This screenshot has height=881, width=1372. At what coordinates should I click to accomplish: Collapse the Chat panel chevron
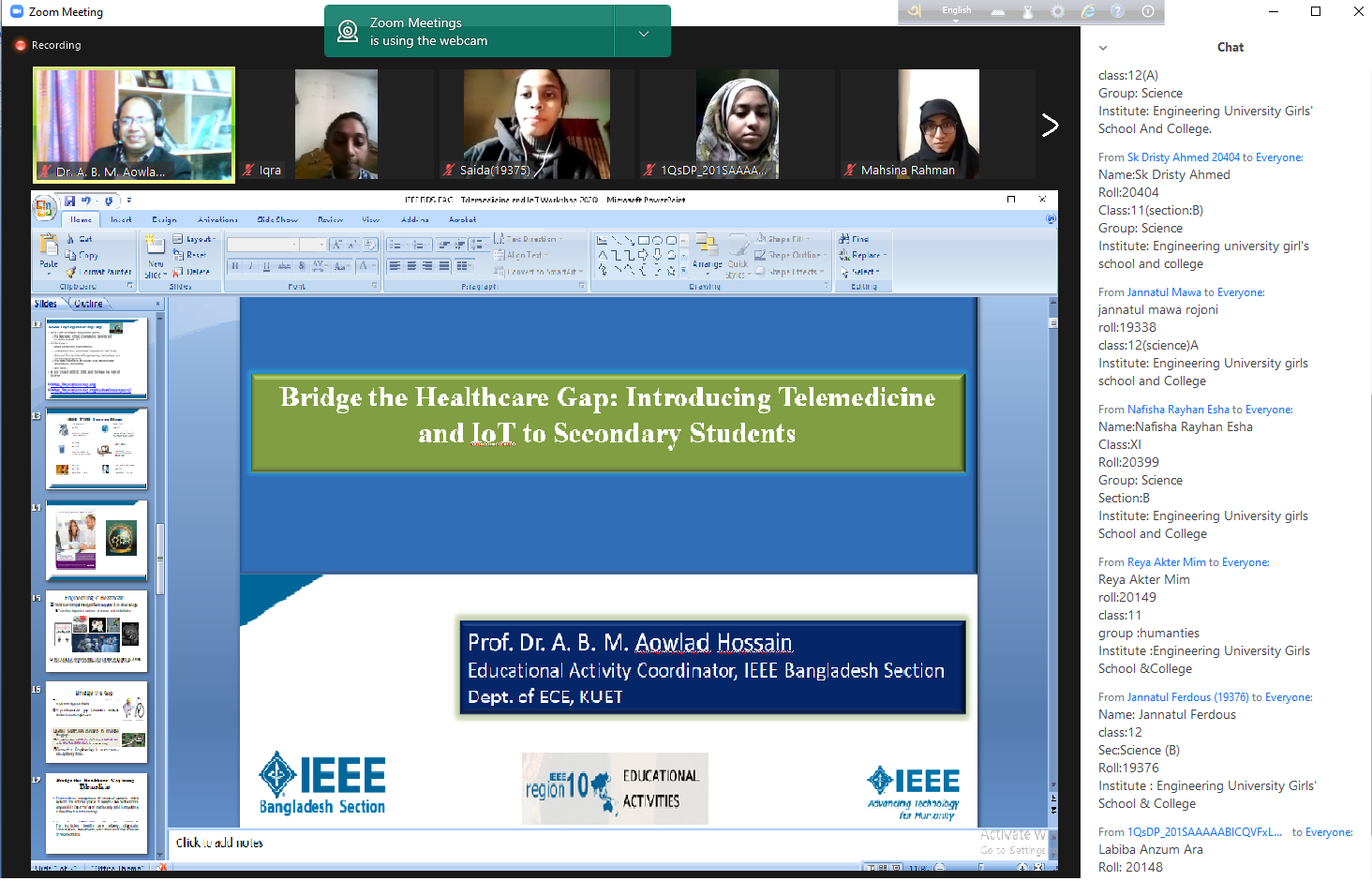pyautogui.click(x=1103, y=48)
